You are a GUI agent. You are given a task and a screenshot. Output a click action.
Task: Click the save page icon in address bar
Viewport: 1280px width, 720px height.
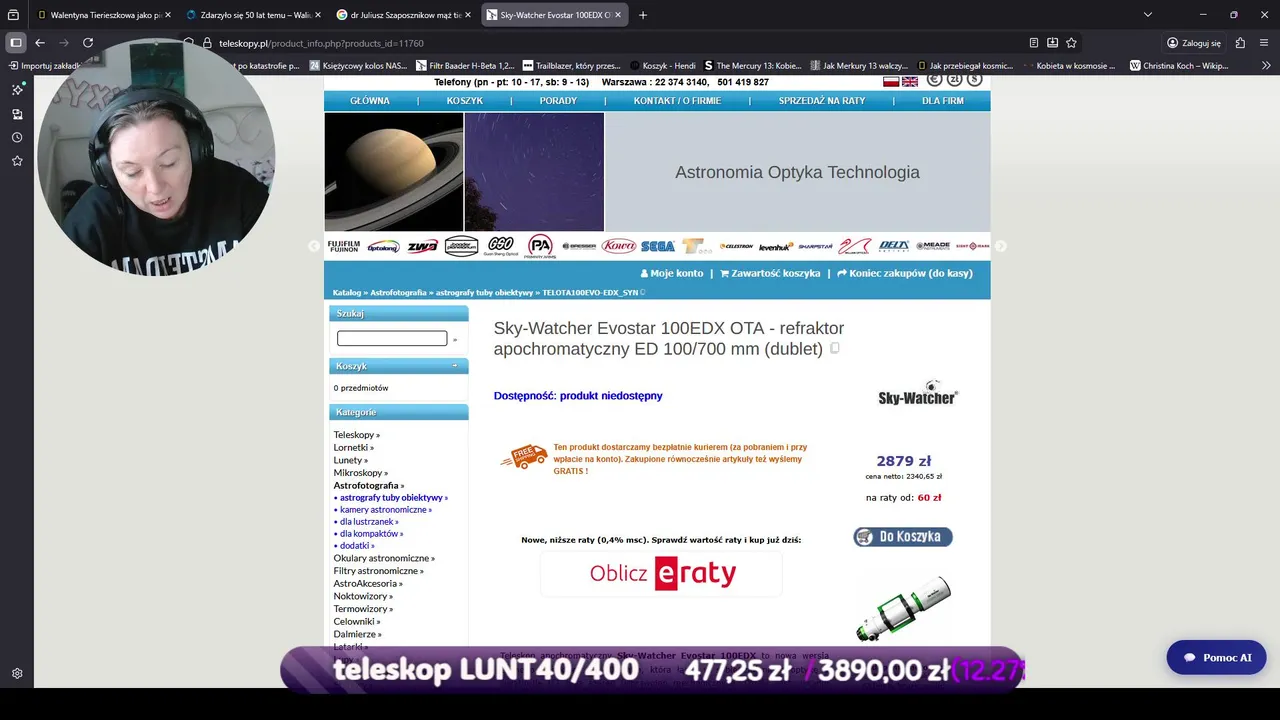pos(1052,43)
